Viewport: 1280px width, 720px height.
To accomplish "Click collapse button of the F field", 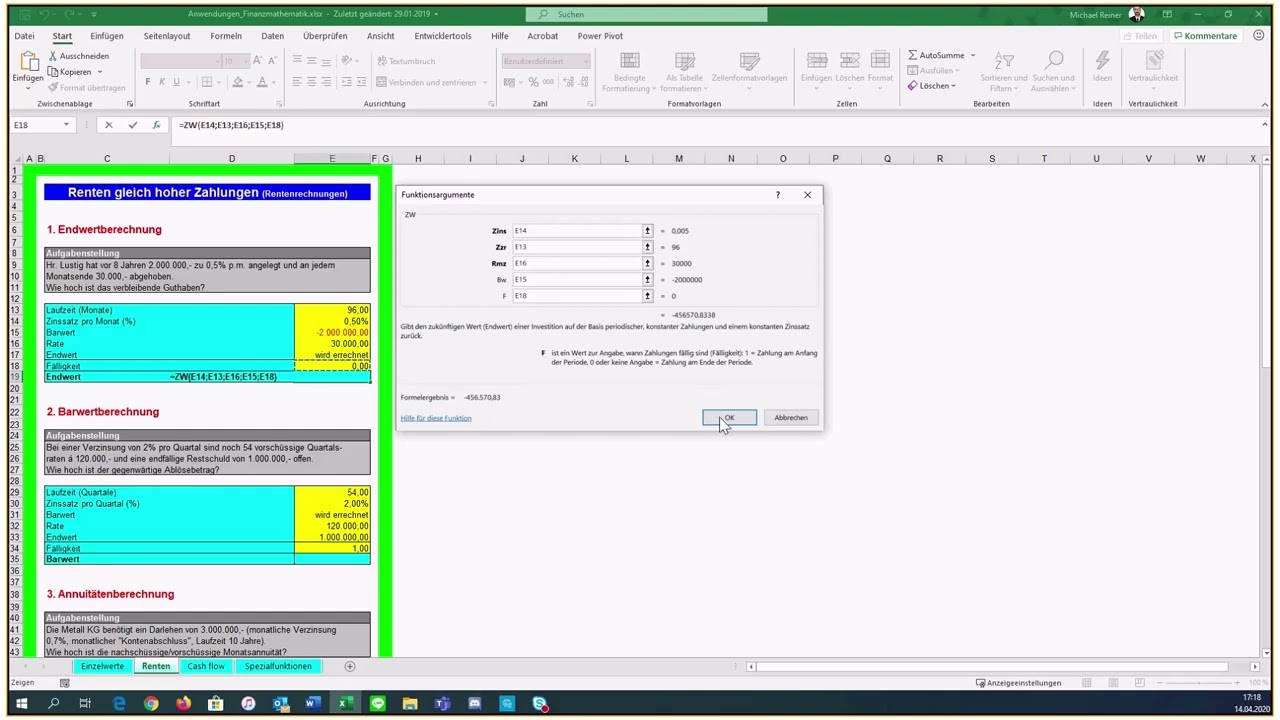I will [647, 296].
